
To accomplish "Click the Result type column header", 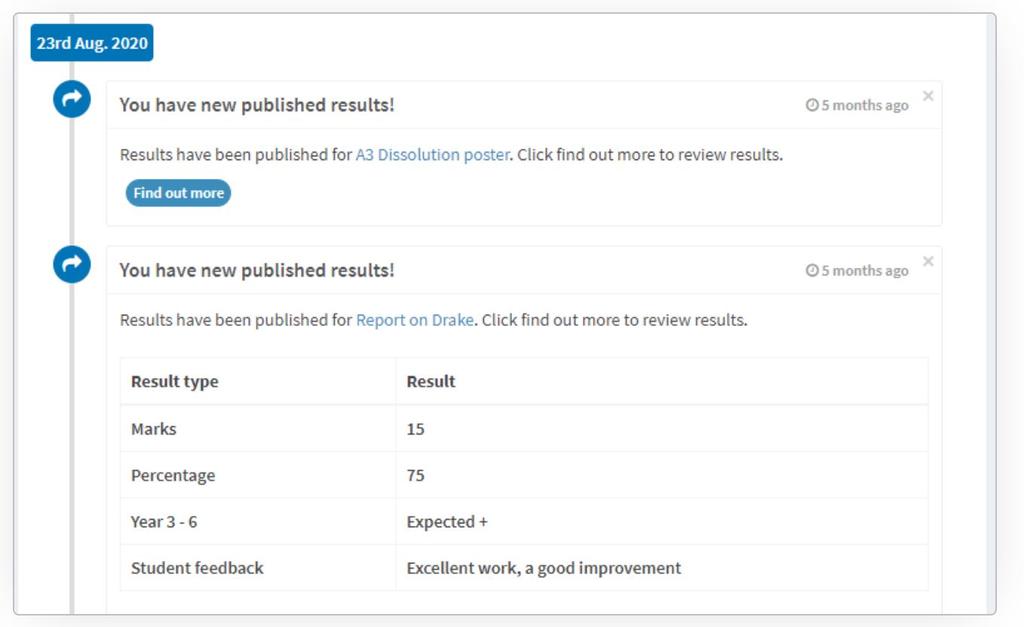I will (x=175, y=381).
